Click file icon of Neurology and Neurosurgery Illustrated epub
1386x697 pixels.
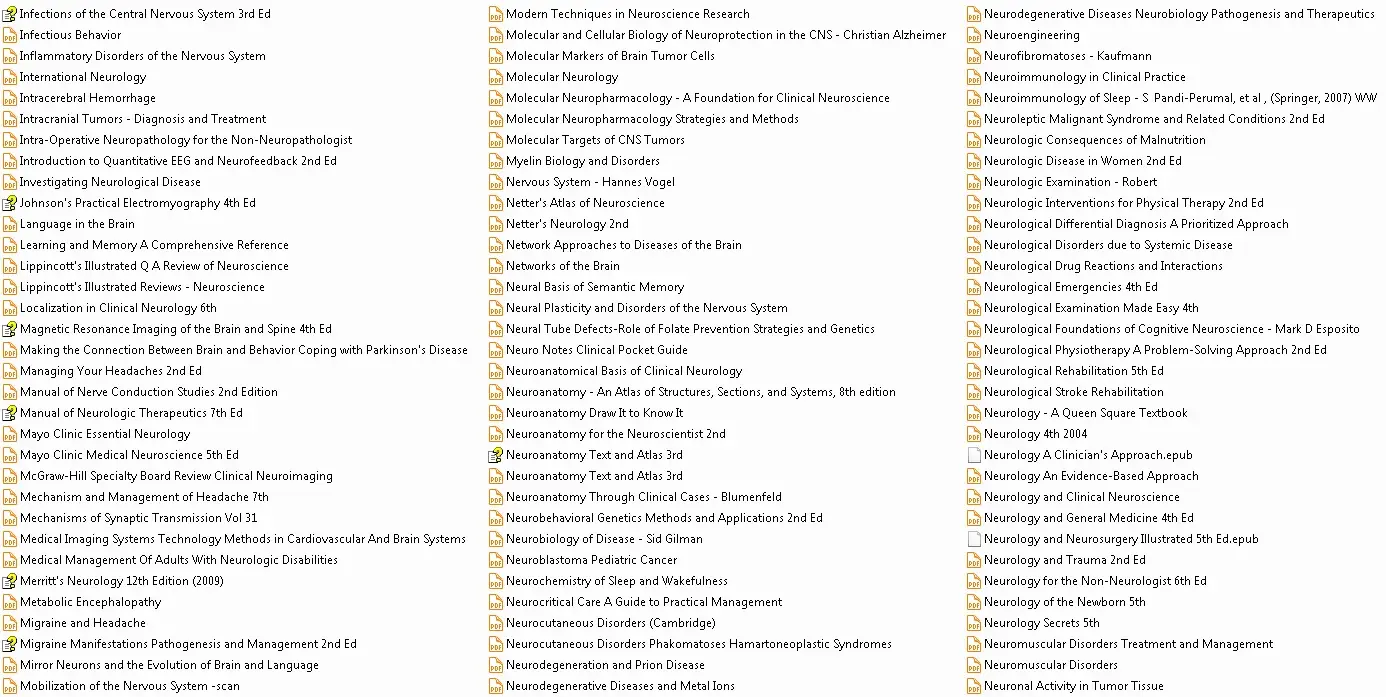tap(974, 539)
